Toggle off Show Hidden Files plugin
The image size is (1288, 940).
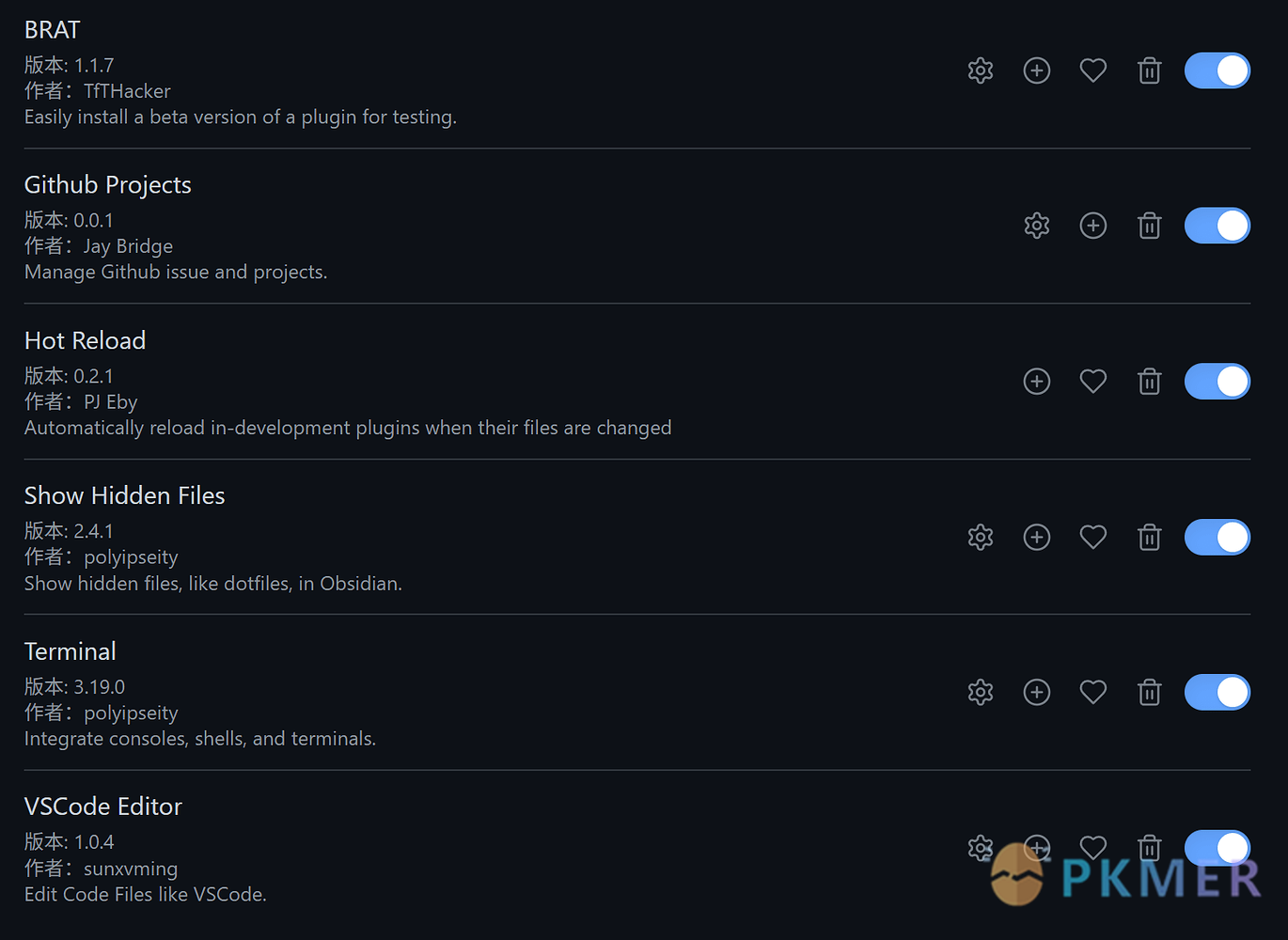[1217, 537]
